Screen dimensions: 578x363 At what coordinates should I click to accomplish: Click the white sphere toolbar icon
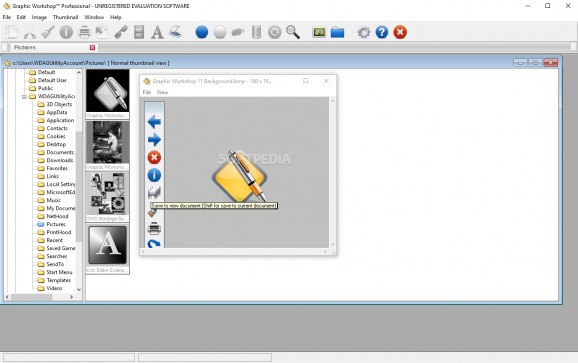tap(220, 32)
